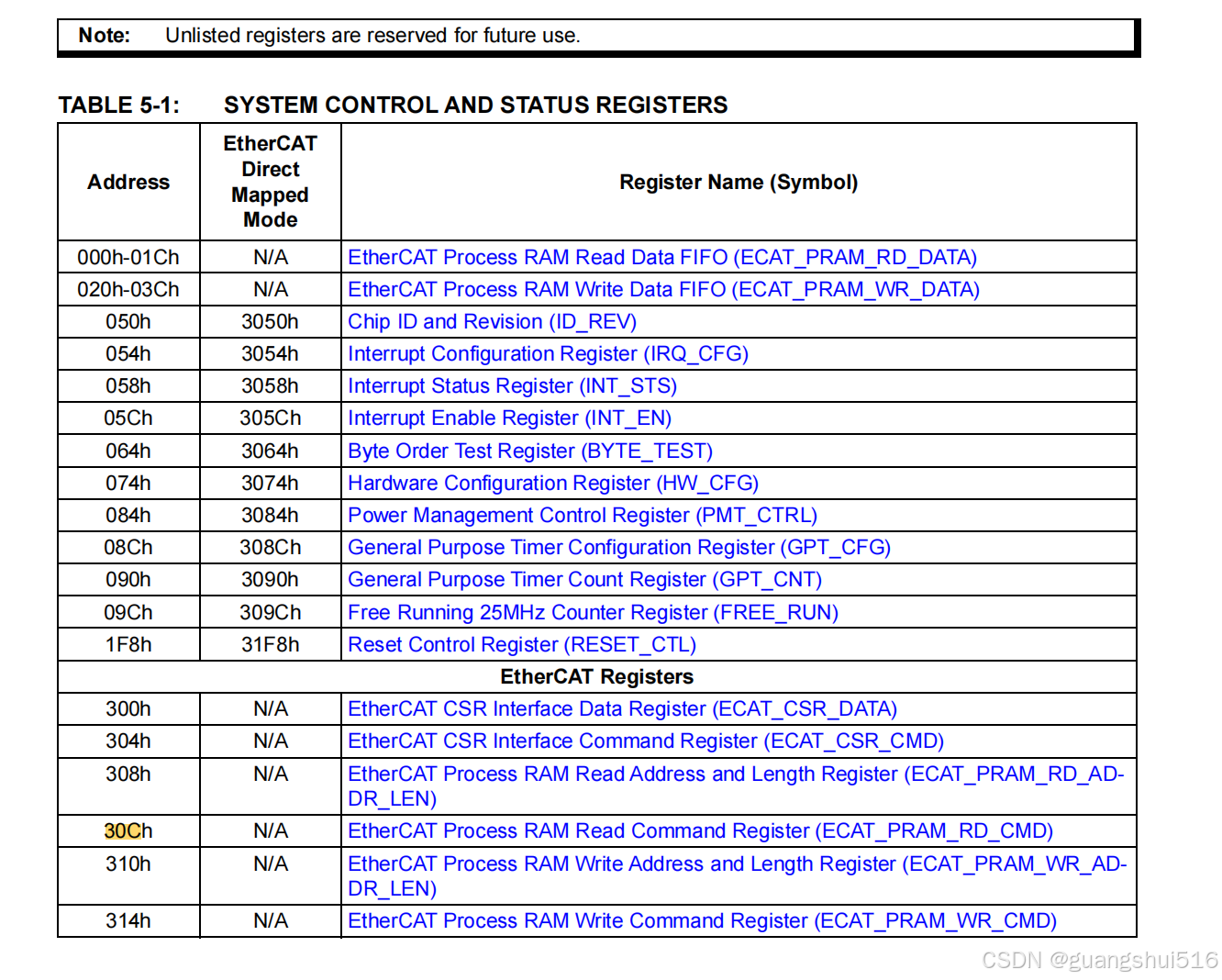Viewport: 1222px width, 980px height.
Task: Open Power Management Control Register (PMT_CTRL) link
Action: click(583, 515)
